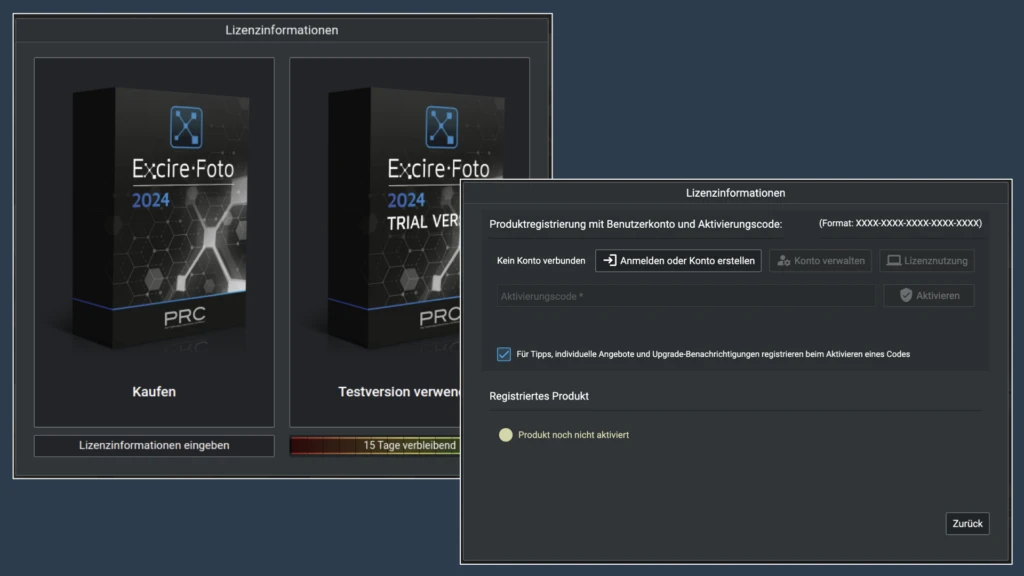
Task: Click the Produkt noch nicht aktiviert status dot
Action: click(505, 435)
